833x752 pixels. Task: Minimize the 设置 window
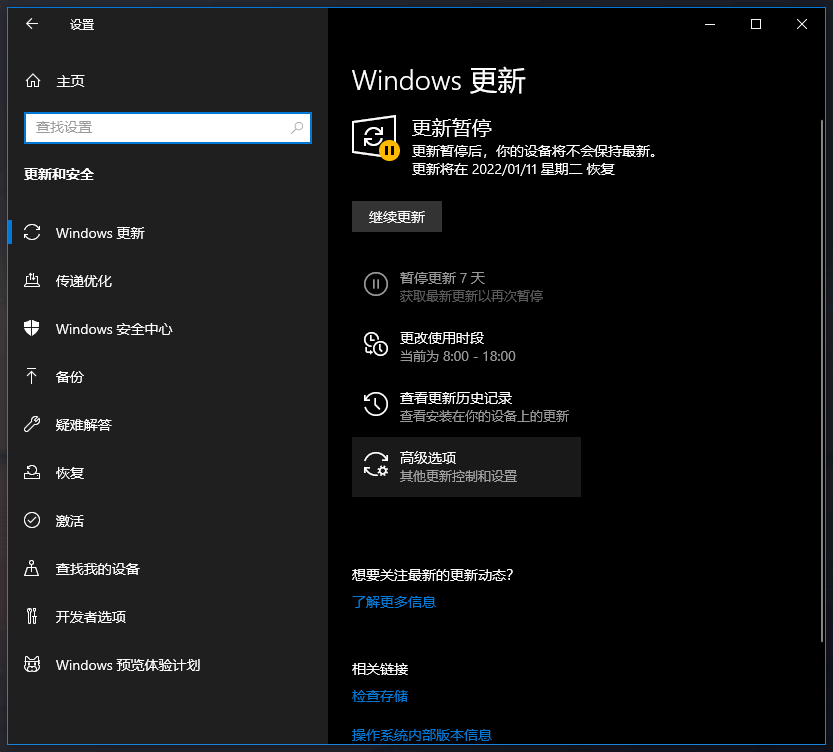[710, 24]
